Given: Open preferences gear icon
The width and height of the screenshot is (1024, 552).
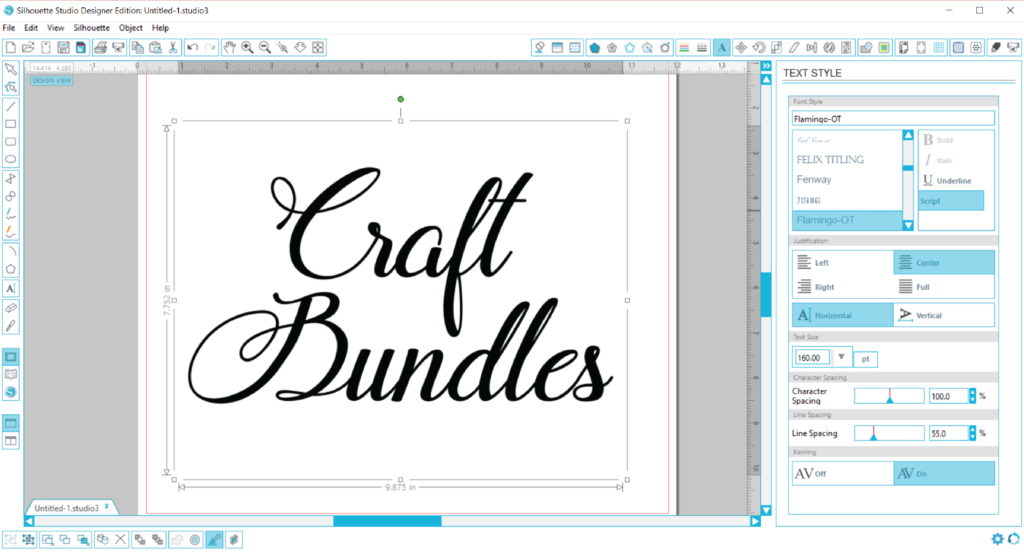Looking at the screenshot, I should tap(997, 539).
